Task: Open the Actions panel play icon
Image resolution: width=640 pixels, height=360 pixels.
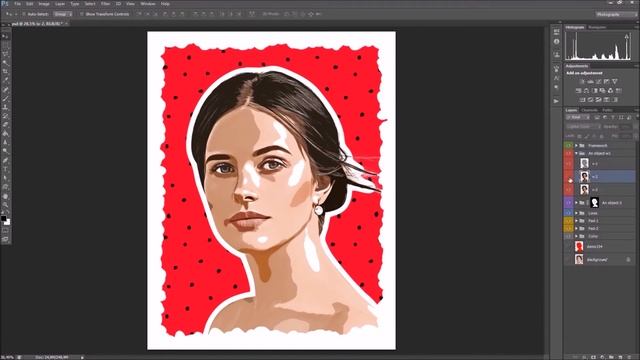Action: (556, 101)
